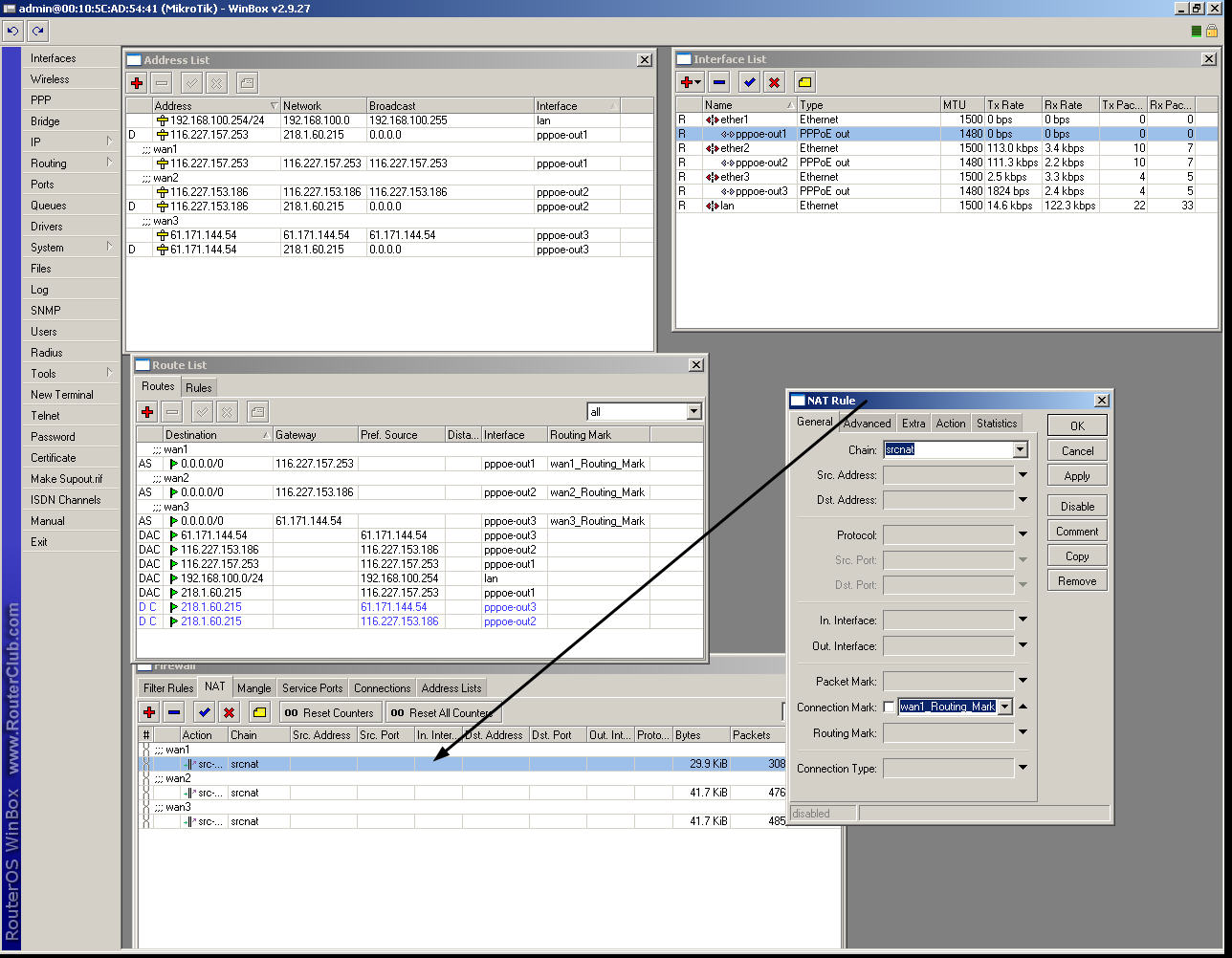Add a new address in Address List
This screenshot has height=958, width=1232.
click(x=137, y=83)
